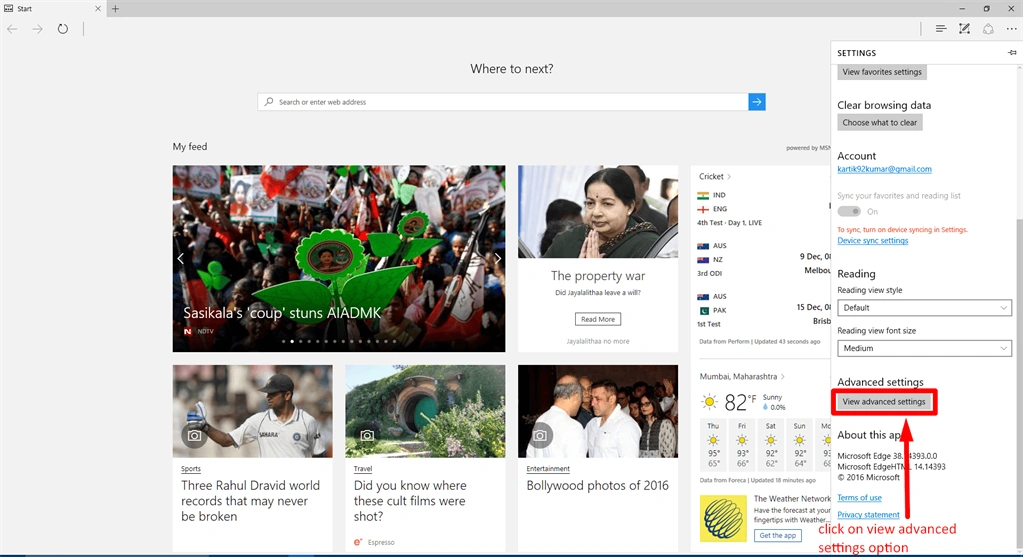
Task: Open the account email link
Action: pyautogui.click(x=884, y=169)
